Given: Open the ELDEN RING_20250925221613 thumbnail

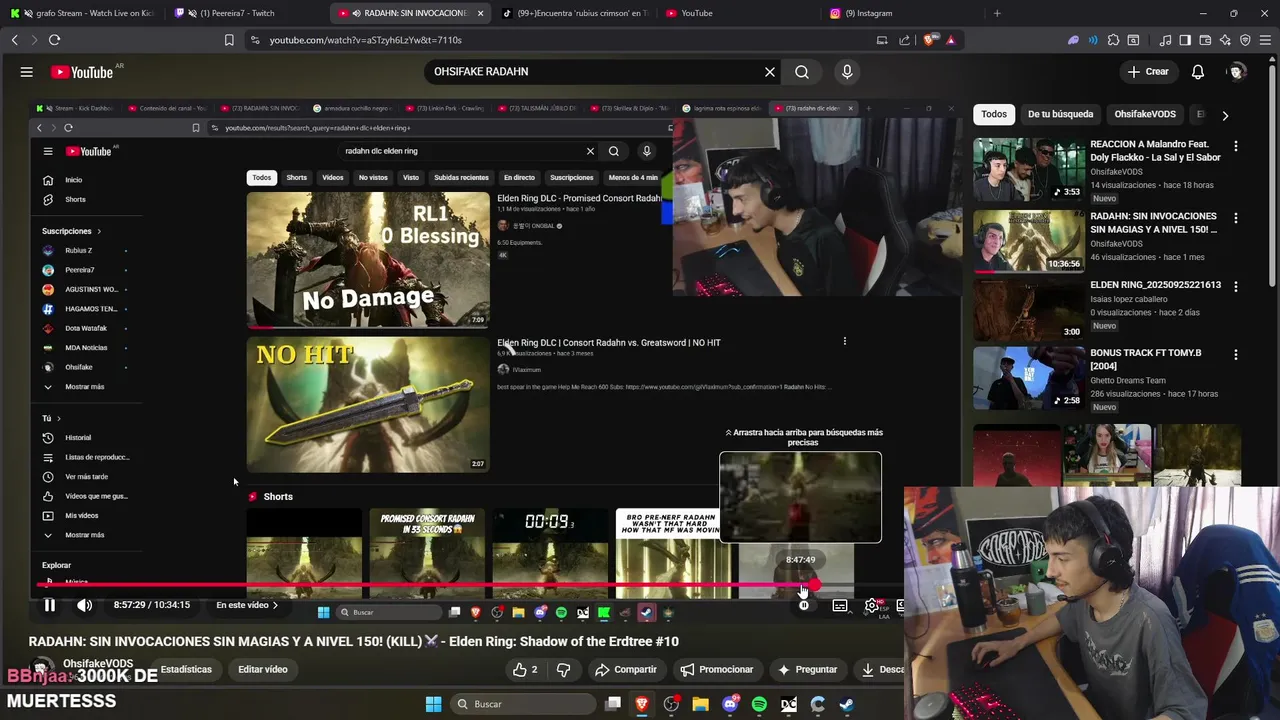Looking at the screenshot, I should tap(1028, 309).
